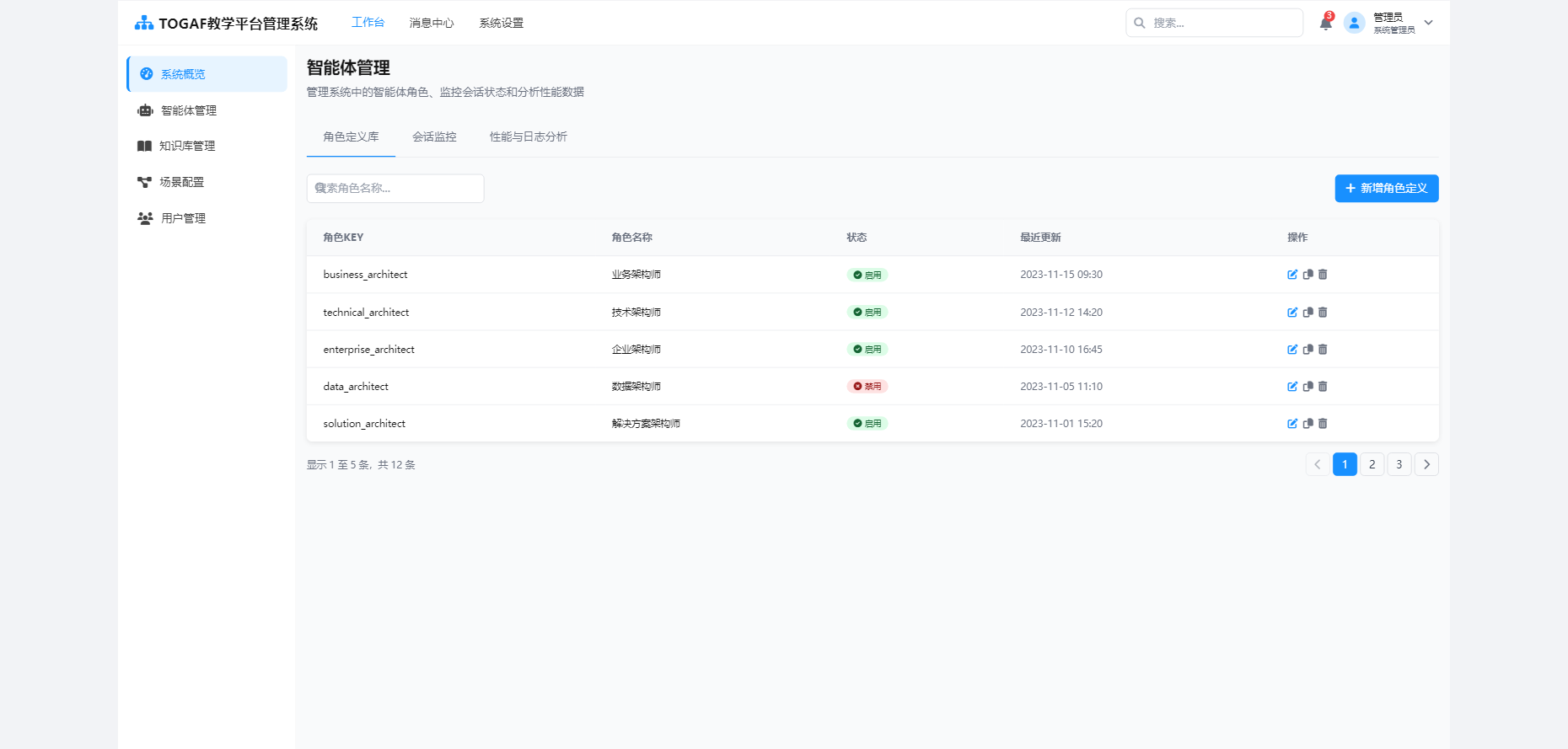Click the previous page arrow

click(x=1318, y=464)
